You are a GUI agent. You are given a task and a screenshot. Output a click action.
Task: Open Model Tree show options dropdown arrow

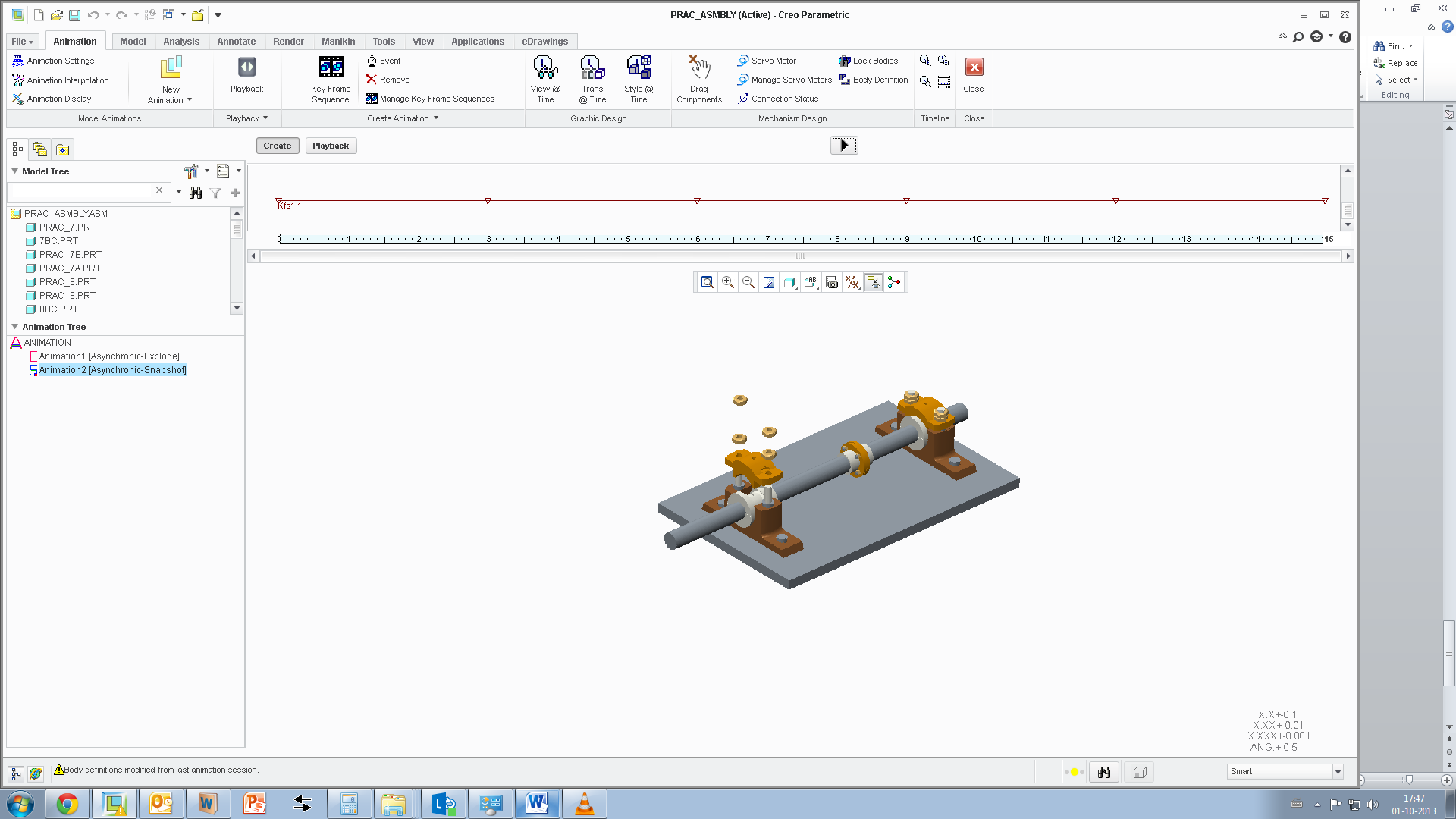[x=239, y=171]
